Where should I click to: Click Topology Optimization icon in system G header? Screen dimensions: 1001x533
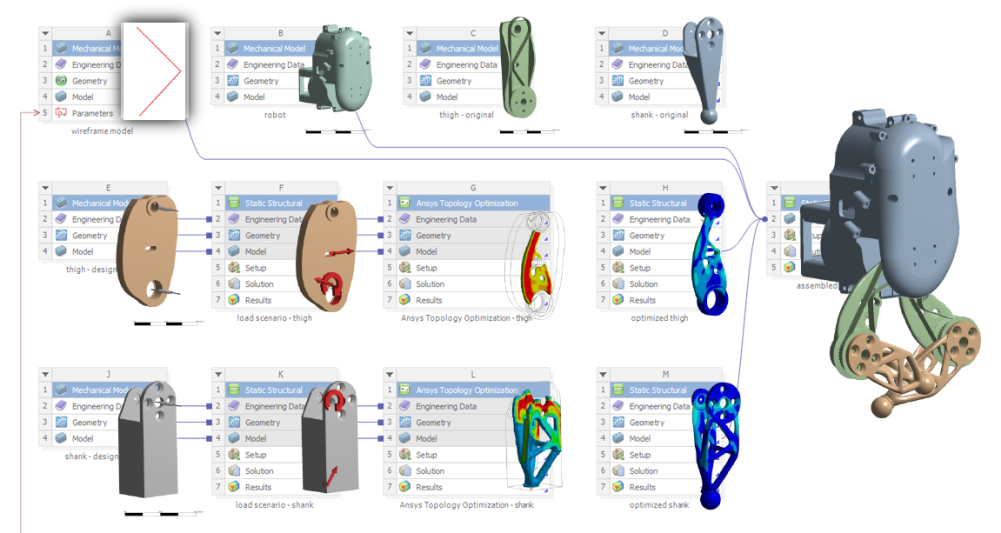pos(405,203)
